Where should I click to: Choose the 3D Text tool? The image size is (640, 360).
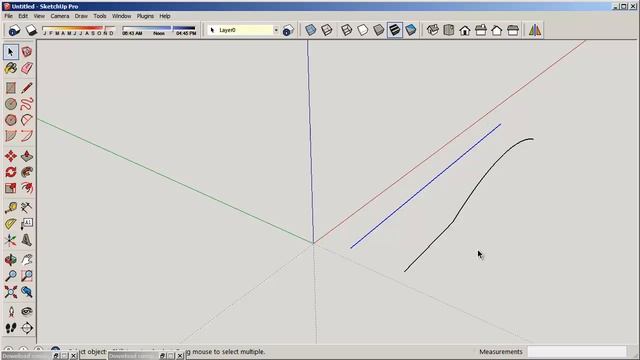click(x=27, y=240)
